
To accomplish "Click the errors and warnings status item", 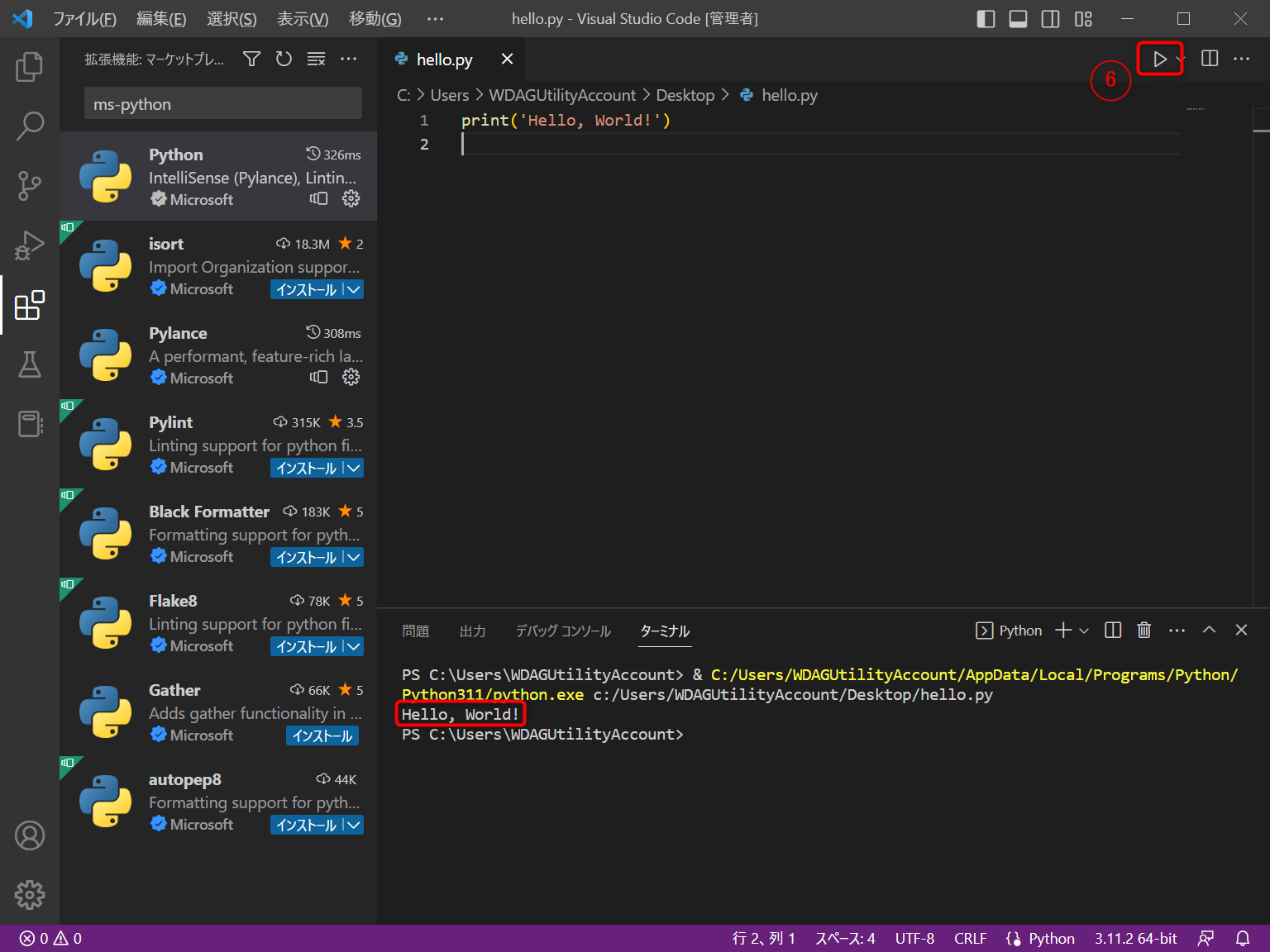I will coord(51,939).
